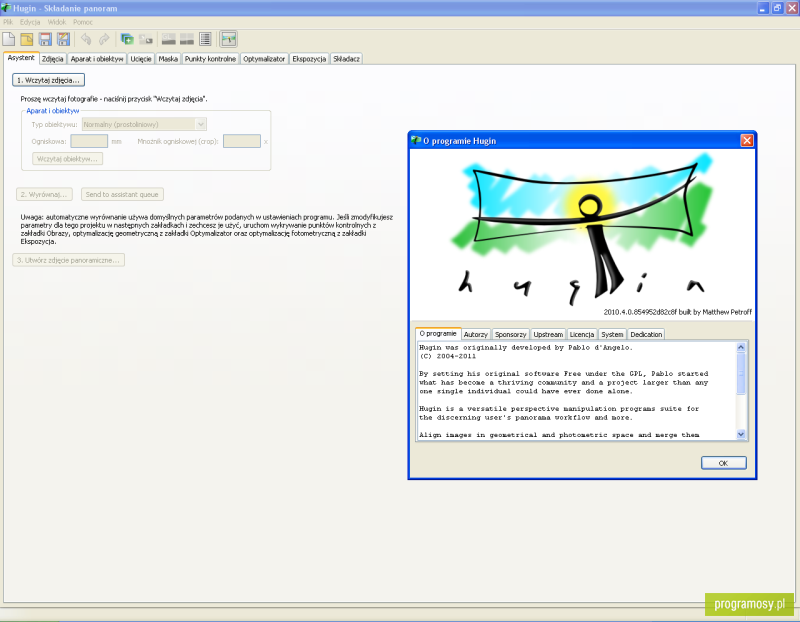Screen dimensions: 800x622
Task: Click the Ogniskowa input field
Action: (89, 141)
